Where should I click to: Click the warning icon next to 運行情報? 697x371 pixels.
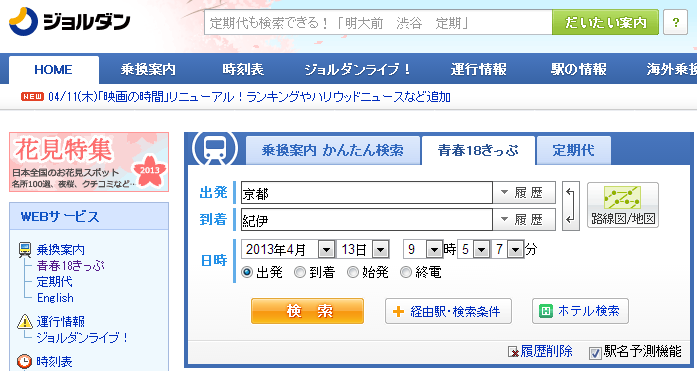pyautogui.click(x=25, y=321)
